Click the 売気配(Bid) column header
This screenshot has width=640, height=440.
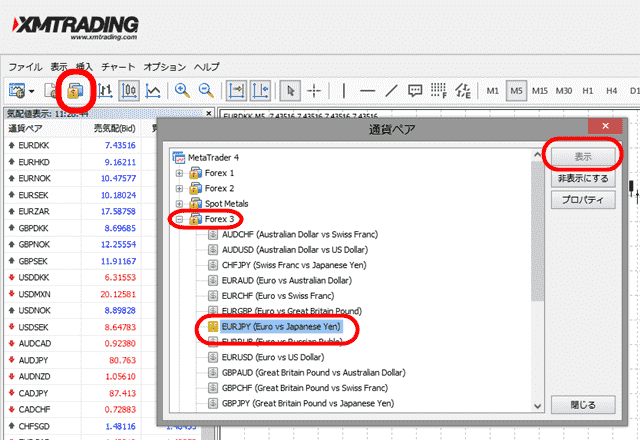[x=111, y=129]
